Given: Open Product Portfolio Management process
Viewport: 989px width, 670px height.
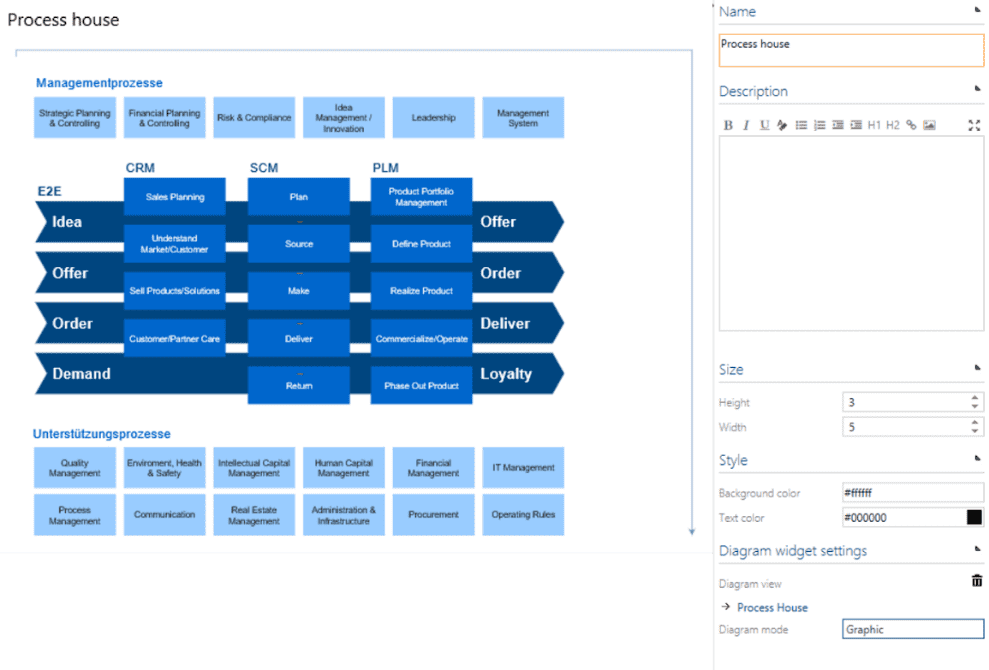Looking at the screenshot, I should pos(421,197).
